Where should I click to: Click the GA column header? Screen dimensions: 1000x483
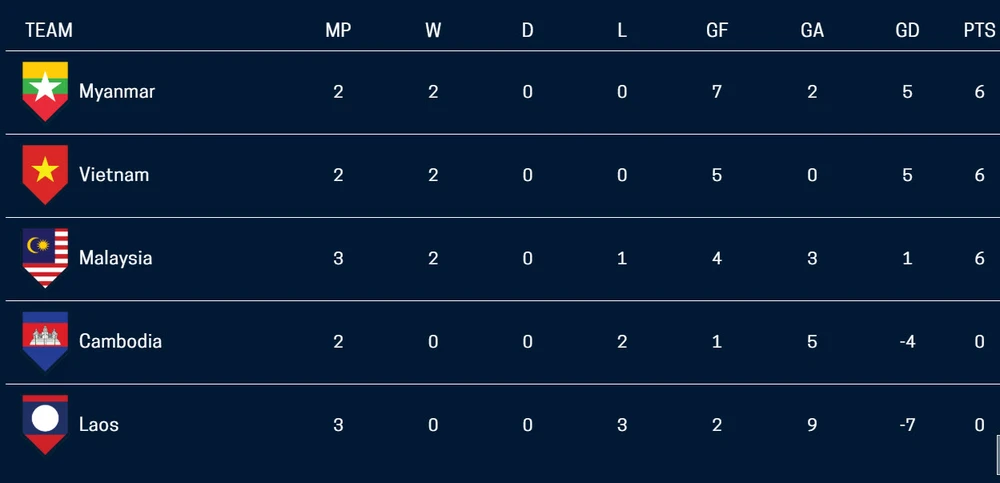point(812,30)
